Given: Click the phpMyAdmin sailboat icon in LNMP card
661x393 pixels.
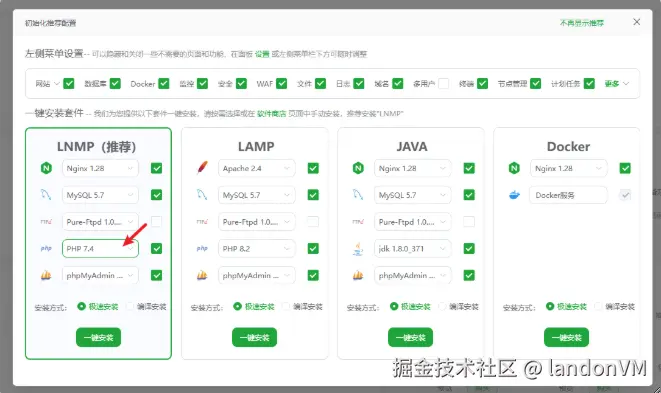Looking at the screenshot, I should coord(46,275).
